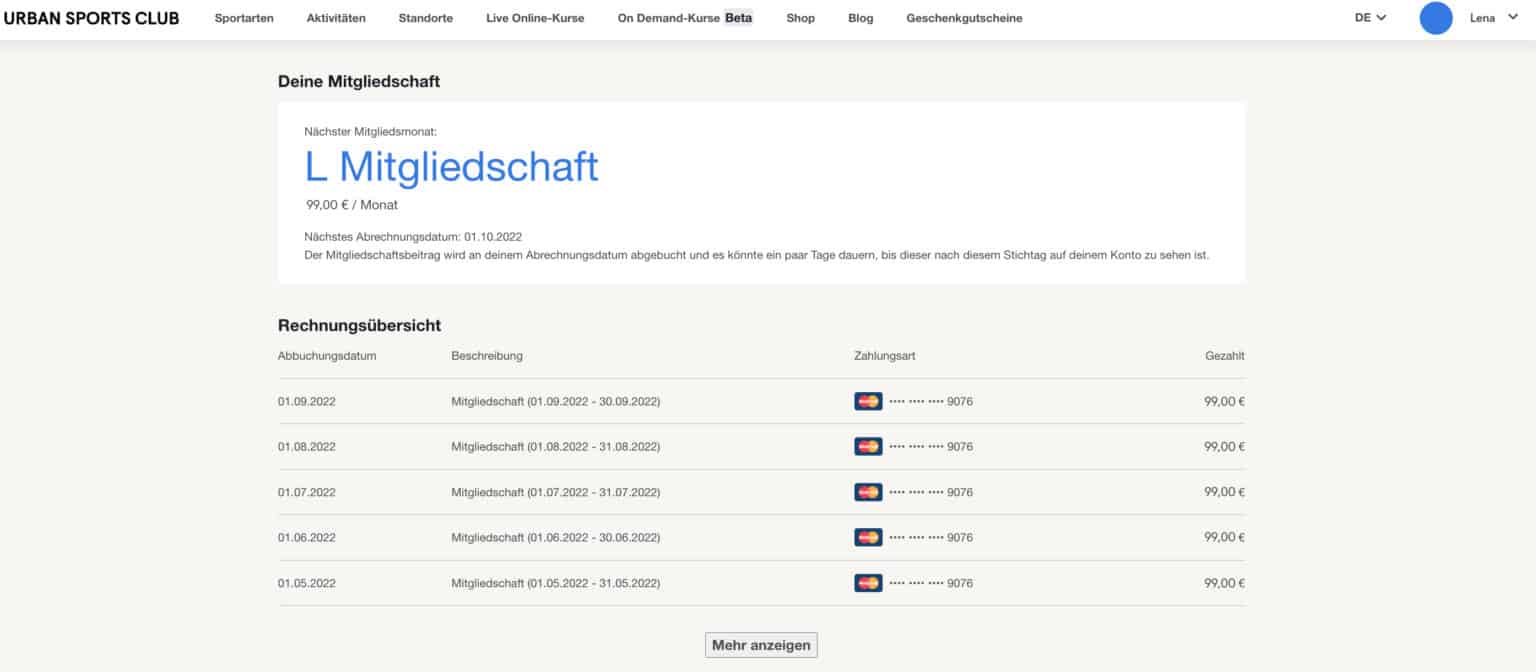Click 99,00 € amount in 01.06.2022 row
Image resolution: width=1536 pixels, height=672 pixels.
point(1224,537)
